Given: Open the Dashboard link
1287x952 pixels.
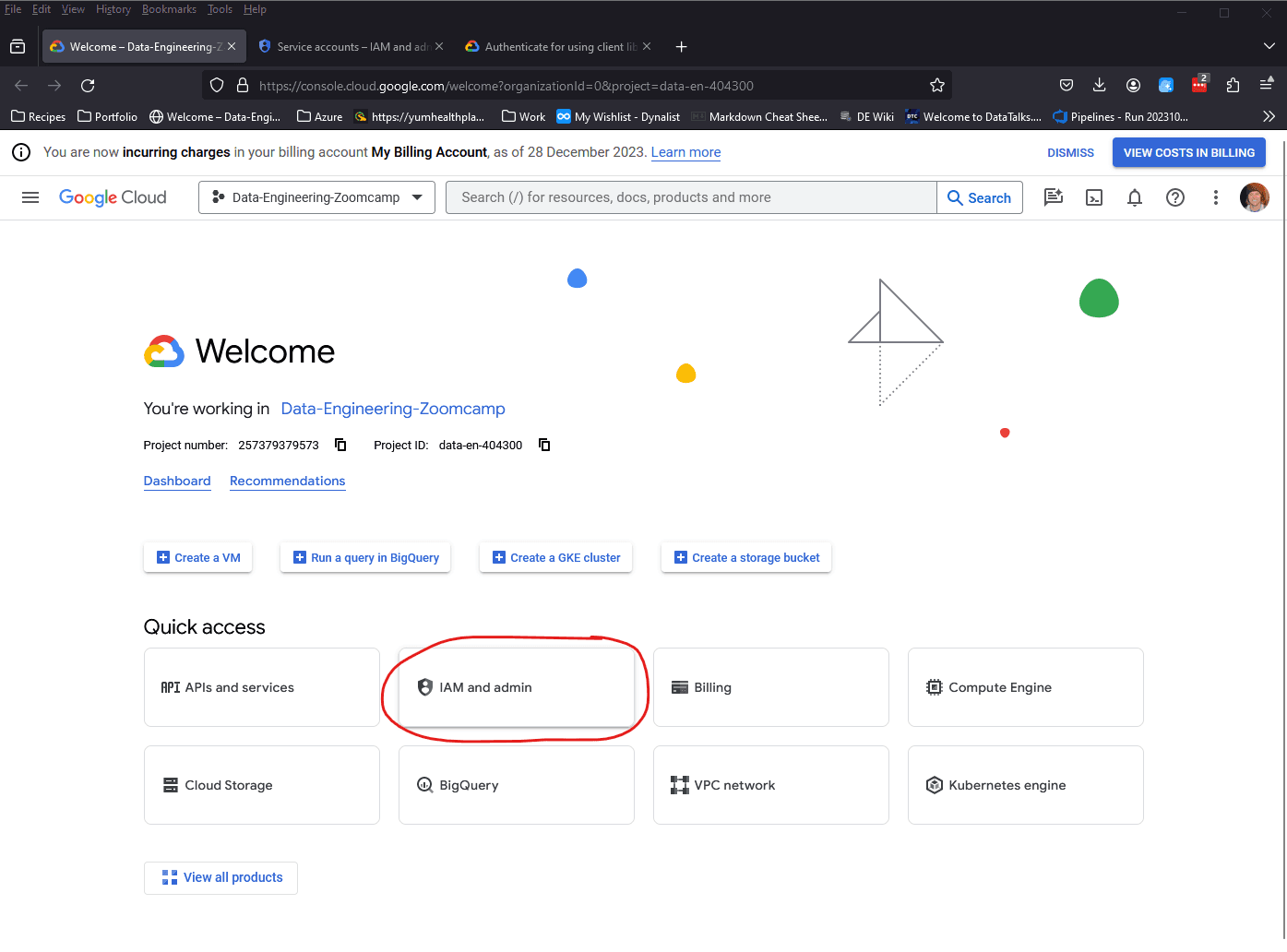Looking at the screenshot, I should click(x=177, y=481).
